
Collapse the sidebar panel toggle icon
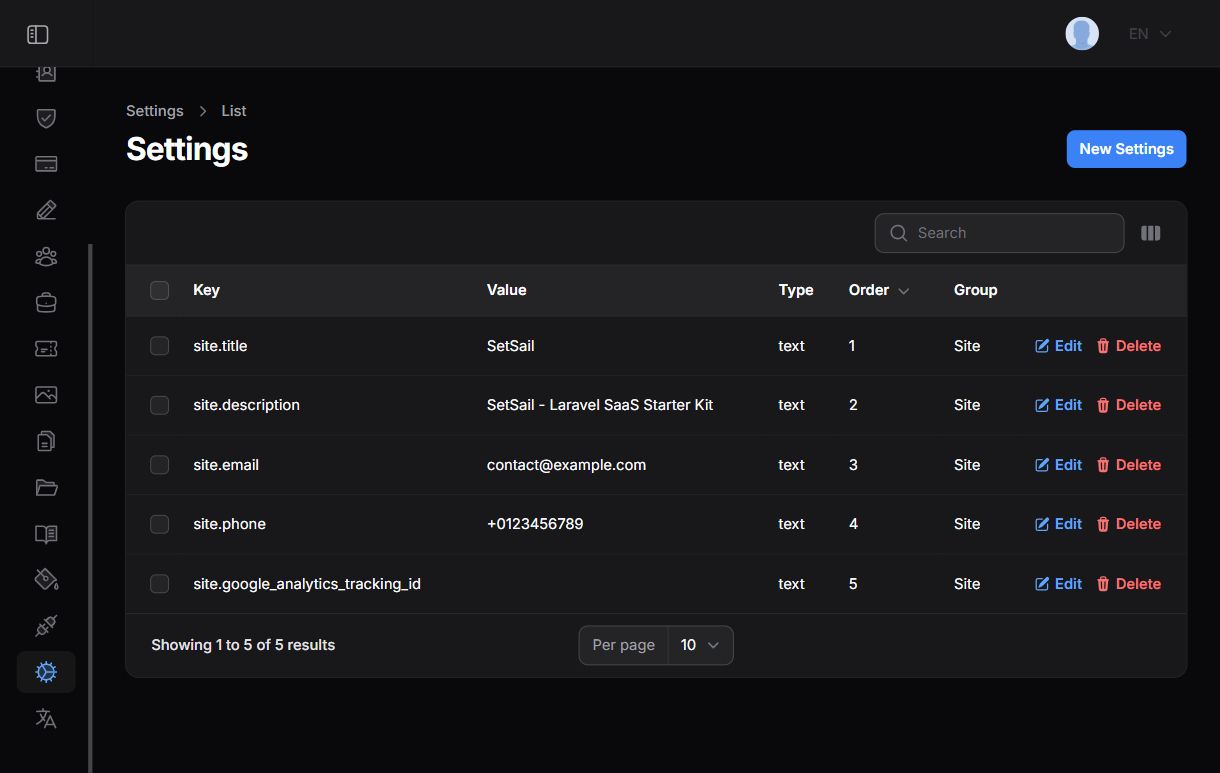point(38,35)
